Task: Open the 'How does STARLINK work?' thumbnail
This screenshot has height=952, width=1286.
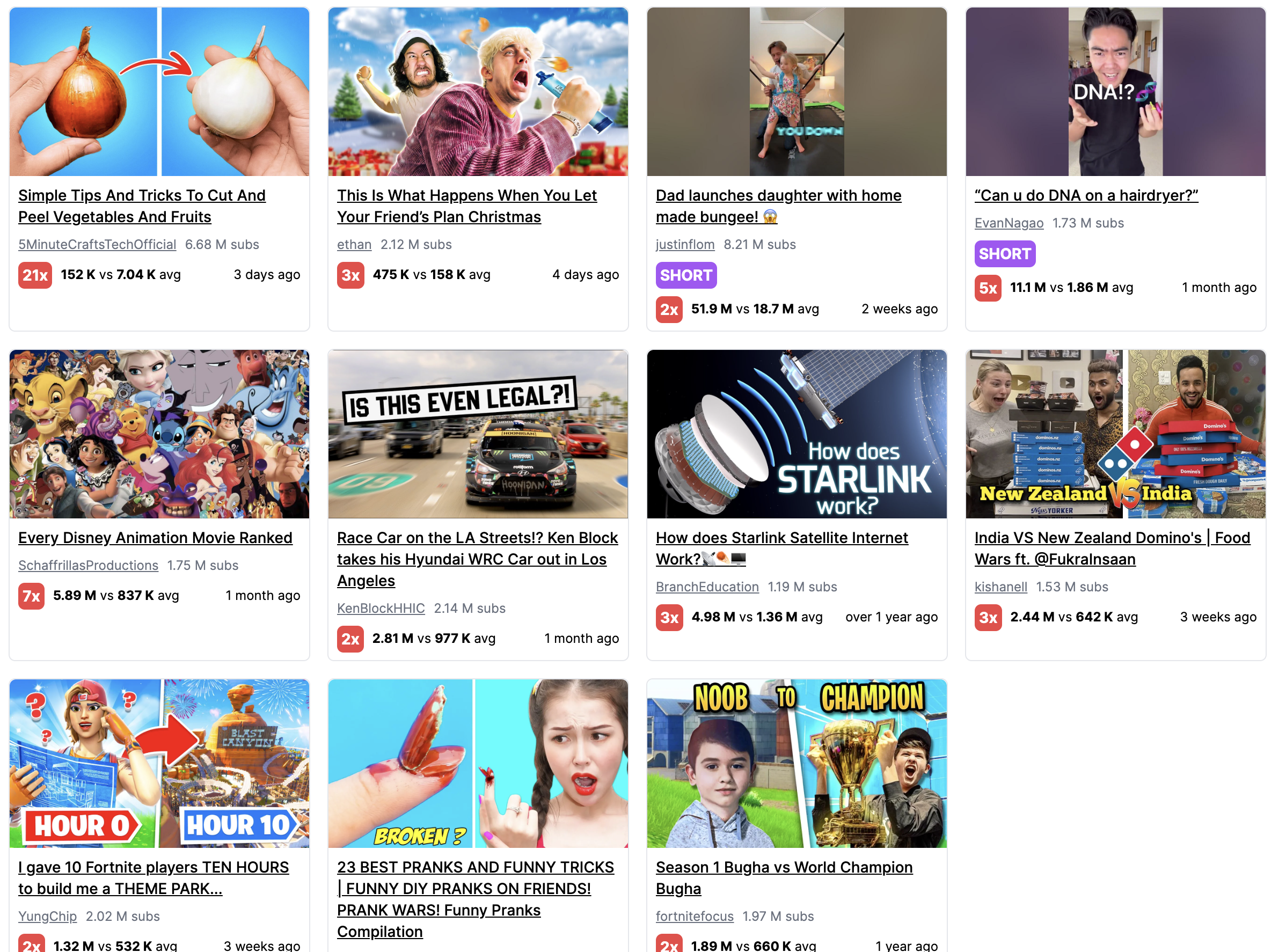Action: [797, 434]
